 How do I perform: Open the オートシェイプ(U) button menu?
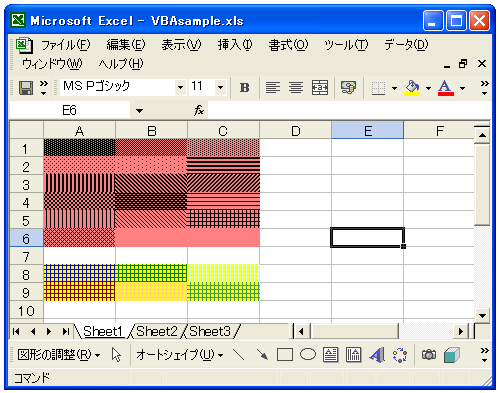(x=180, y=355)
